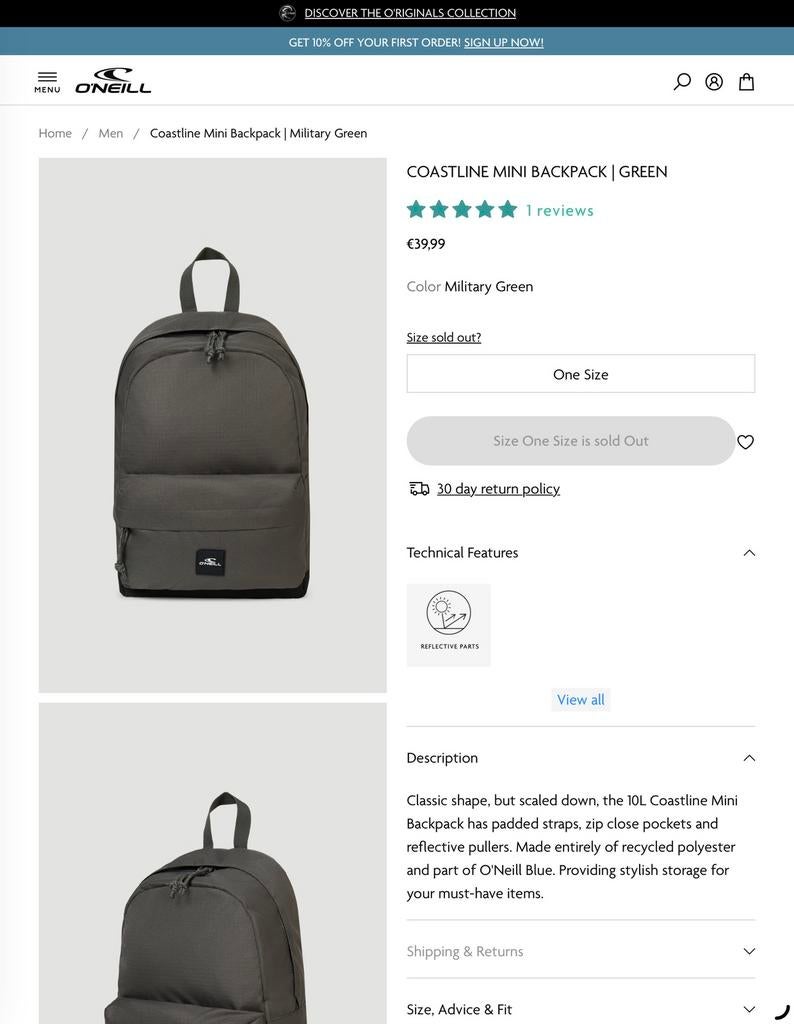This screenshot has height=1024, width=794.
Task: Expand the Size, Advice & Fit section
Action: click(x=749, y=1008)
